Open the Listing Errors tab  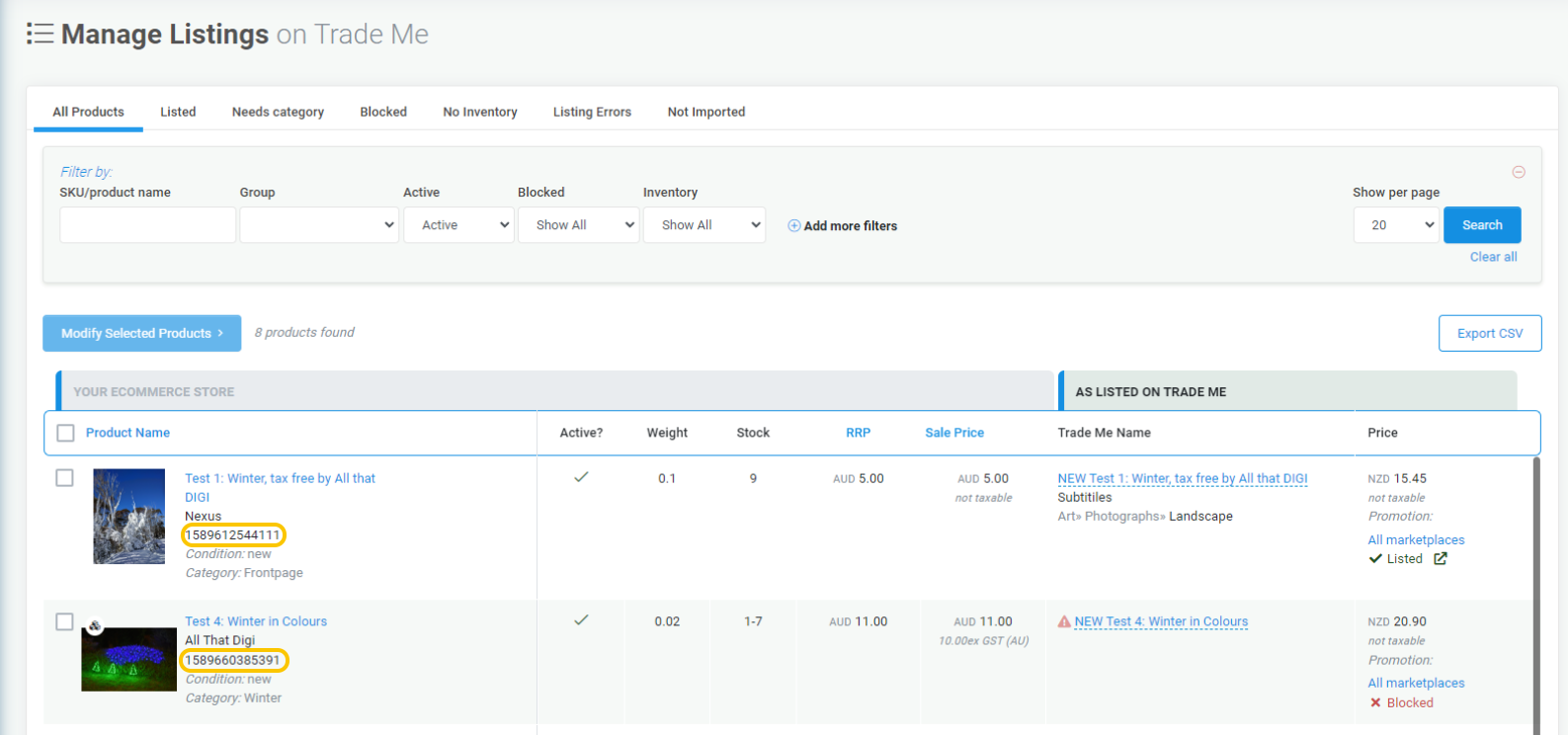592,112
